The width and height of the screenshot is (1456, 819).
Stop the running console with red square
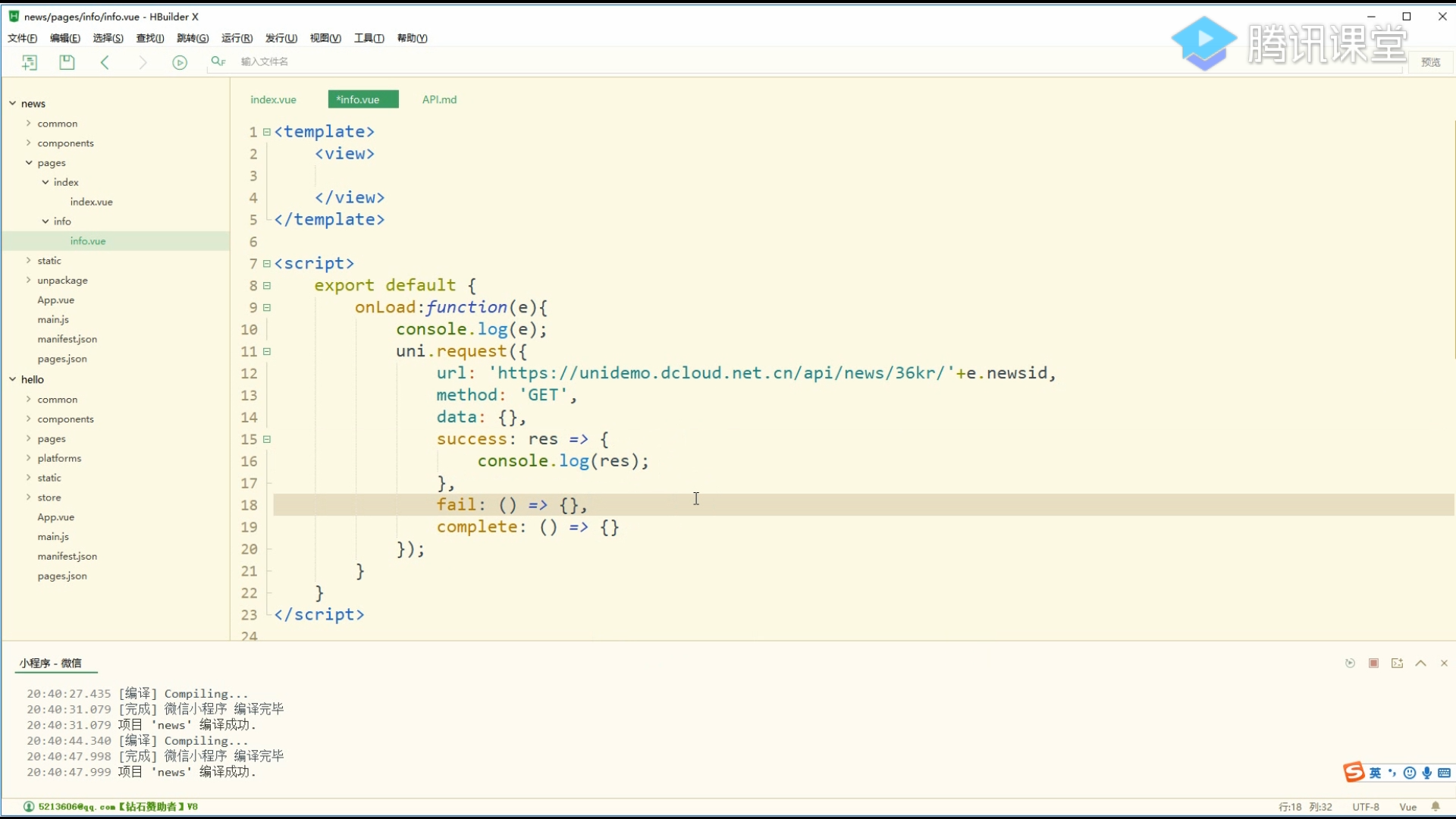tap(1373, 664)
